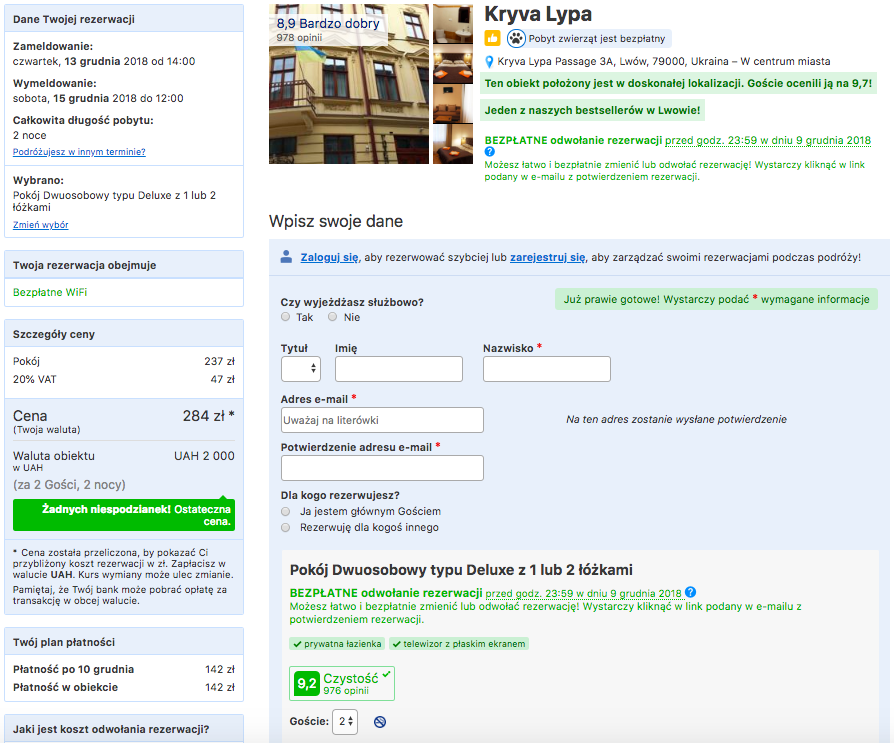The image size is (894, 743).
Task: Click the Zaloguj się link
Action: [x=330, y=257]
